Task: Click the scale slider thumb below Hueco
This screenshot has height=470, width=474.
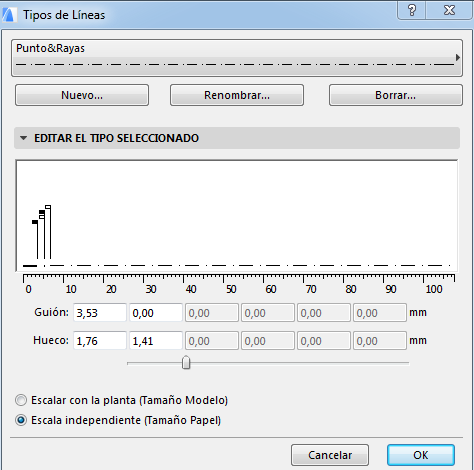Action: [186, 363]
